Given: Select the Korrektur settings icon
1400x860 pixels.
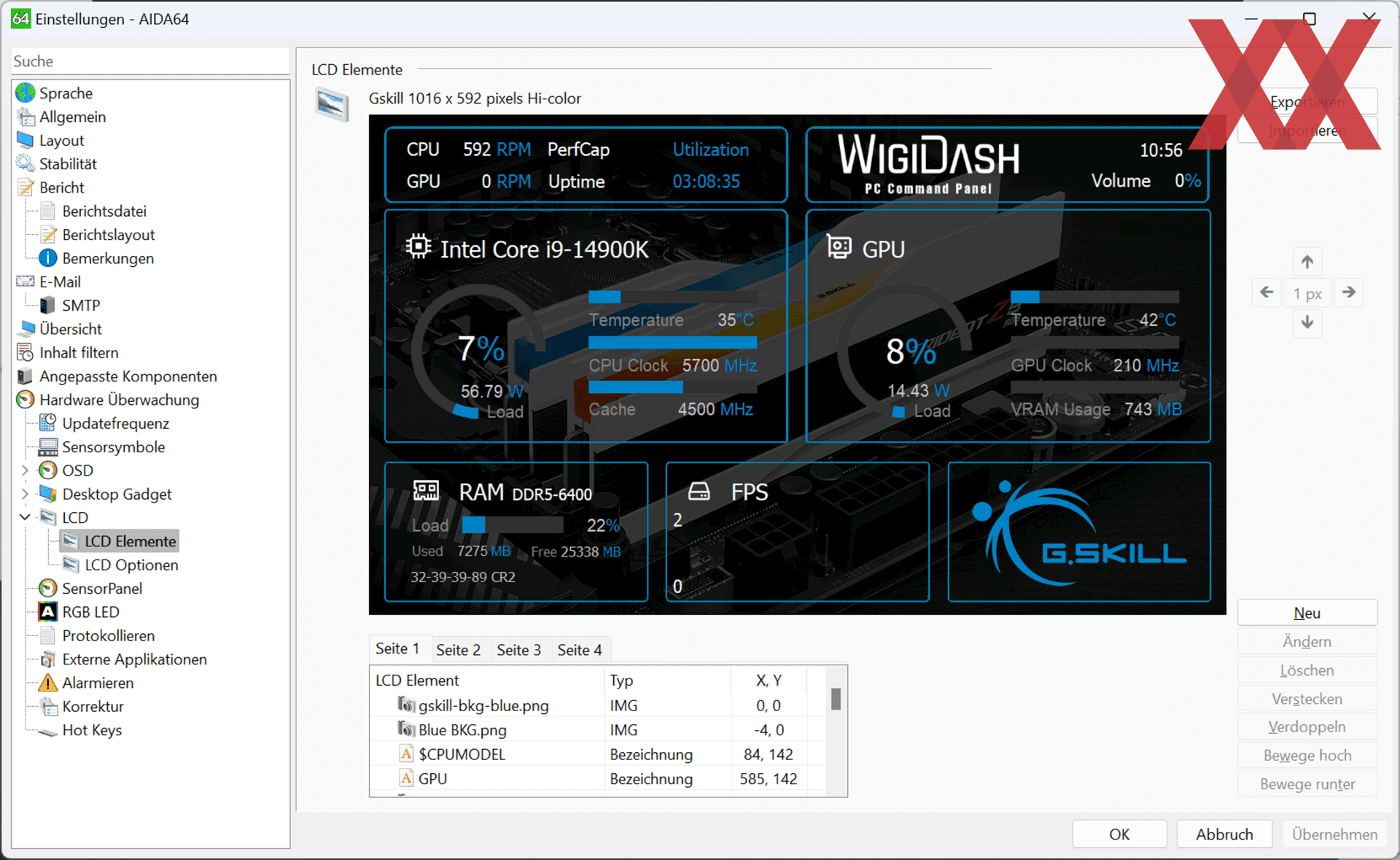Looking at the screenshot, I should [48, 706].
